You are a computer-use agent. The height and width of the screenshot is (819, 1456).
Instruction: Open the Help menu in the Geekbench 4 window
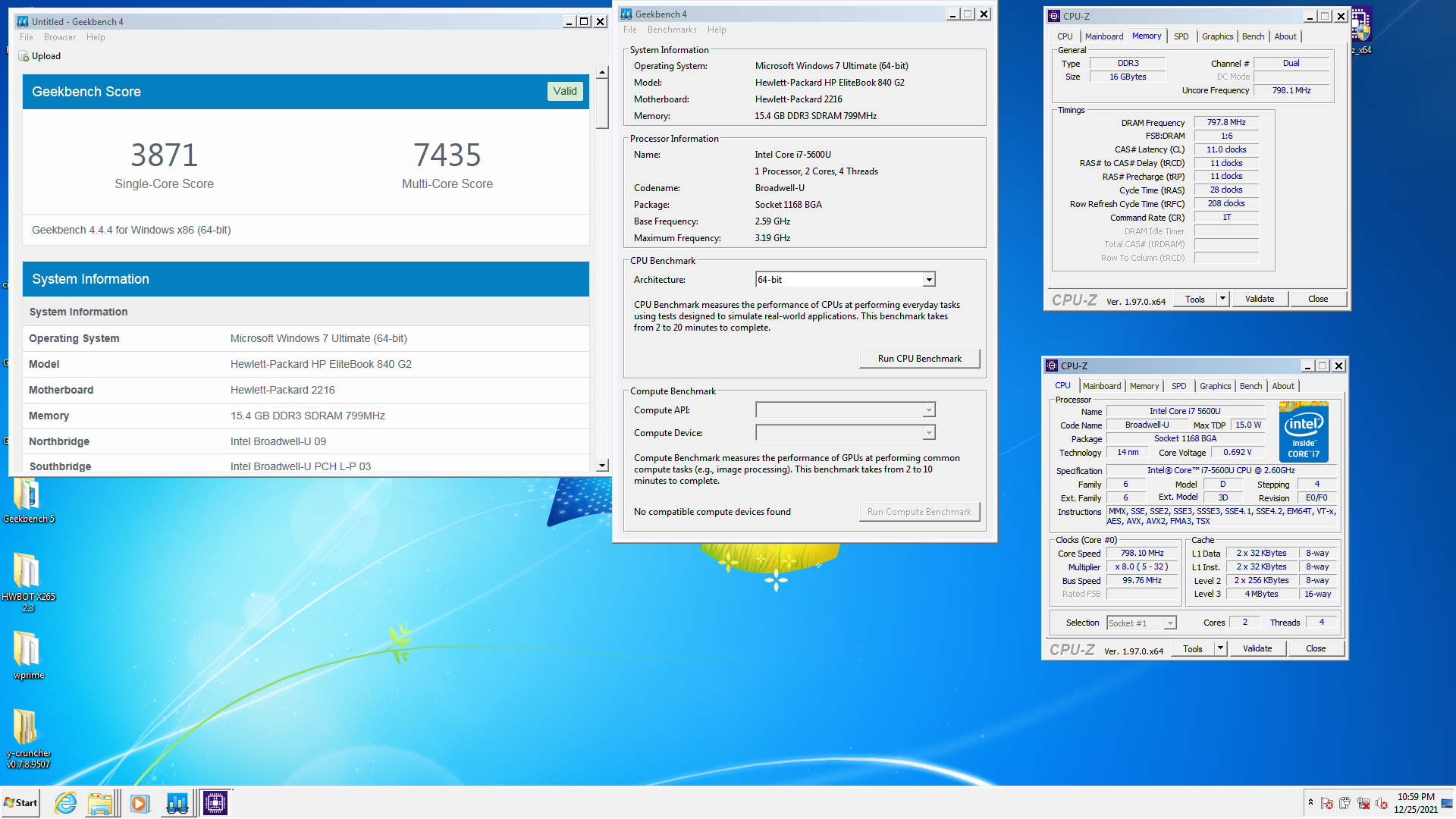(717, 30)
